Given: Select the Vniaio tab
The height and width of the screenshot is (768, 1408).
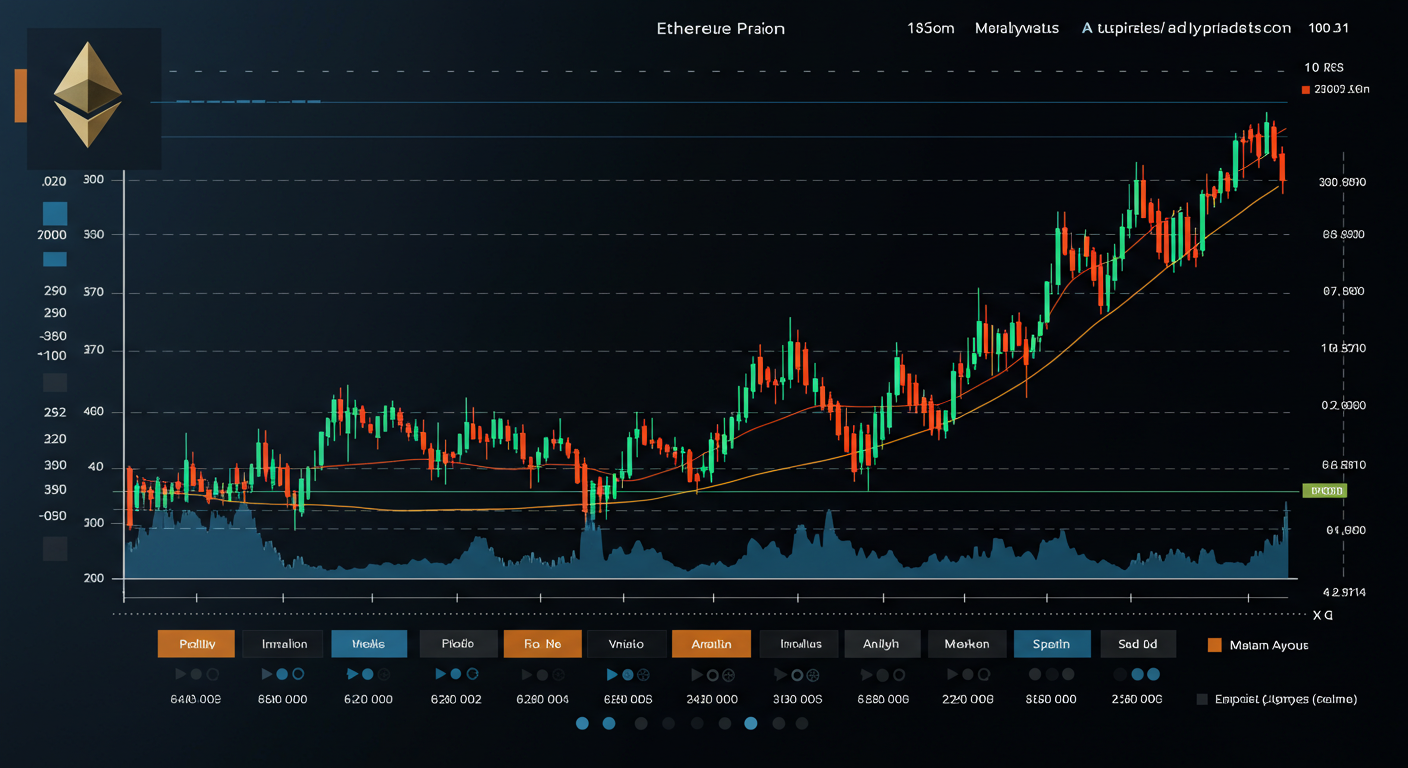Looking at the screenshot, I should (626, 644).
